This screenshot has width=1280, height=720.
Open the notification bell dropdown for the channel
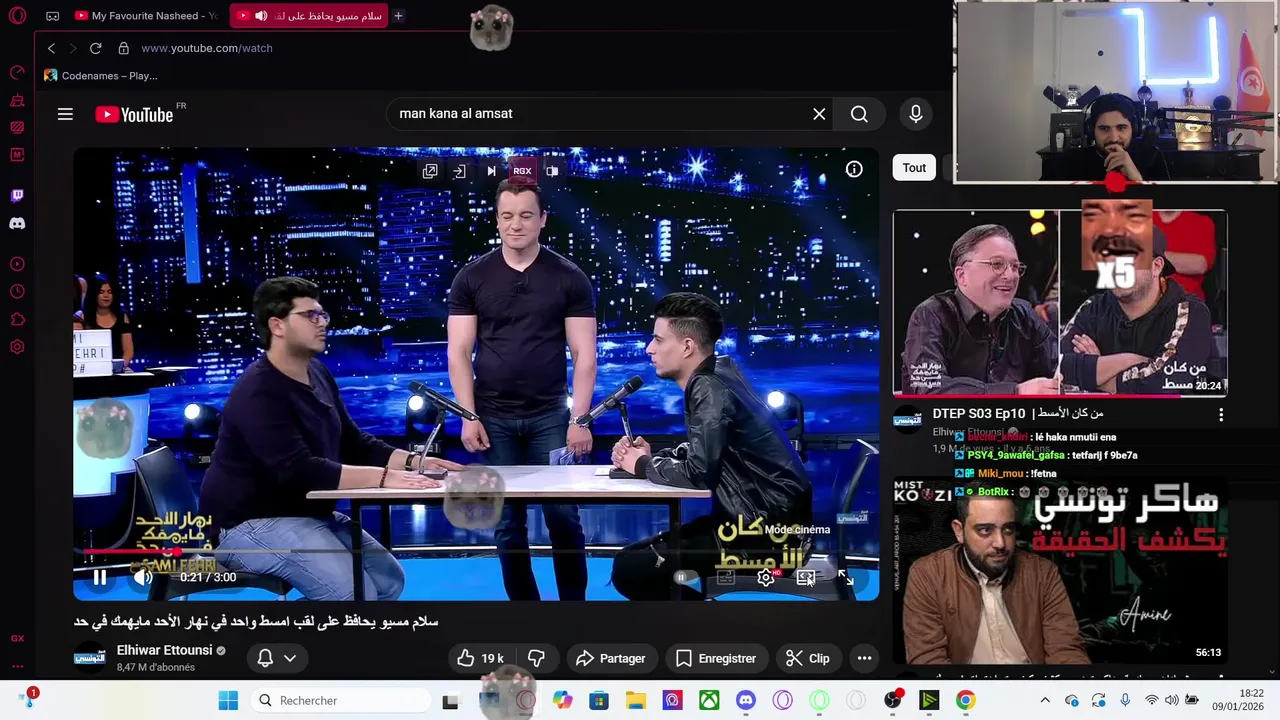[277, 658]
